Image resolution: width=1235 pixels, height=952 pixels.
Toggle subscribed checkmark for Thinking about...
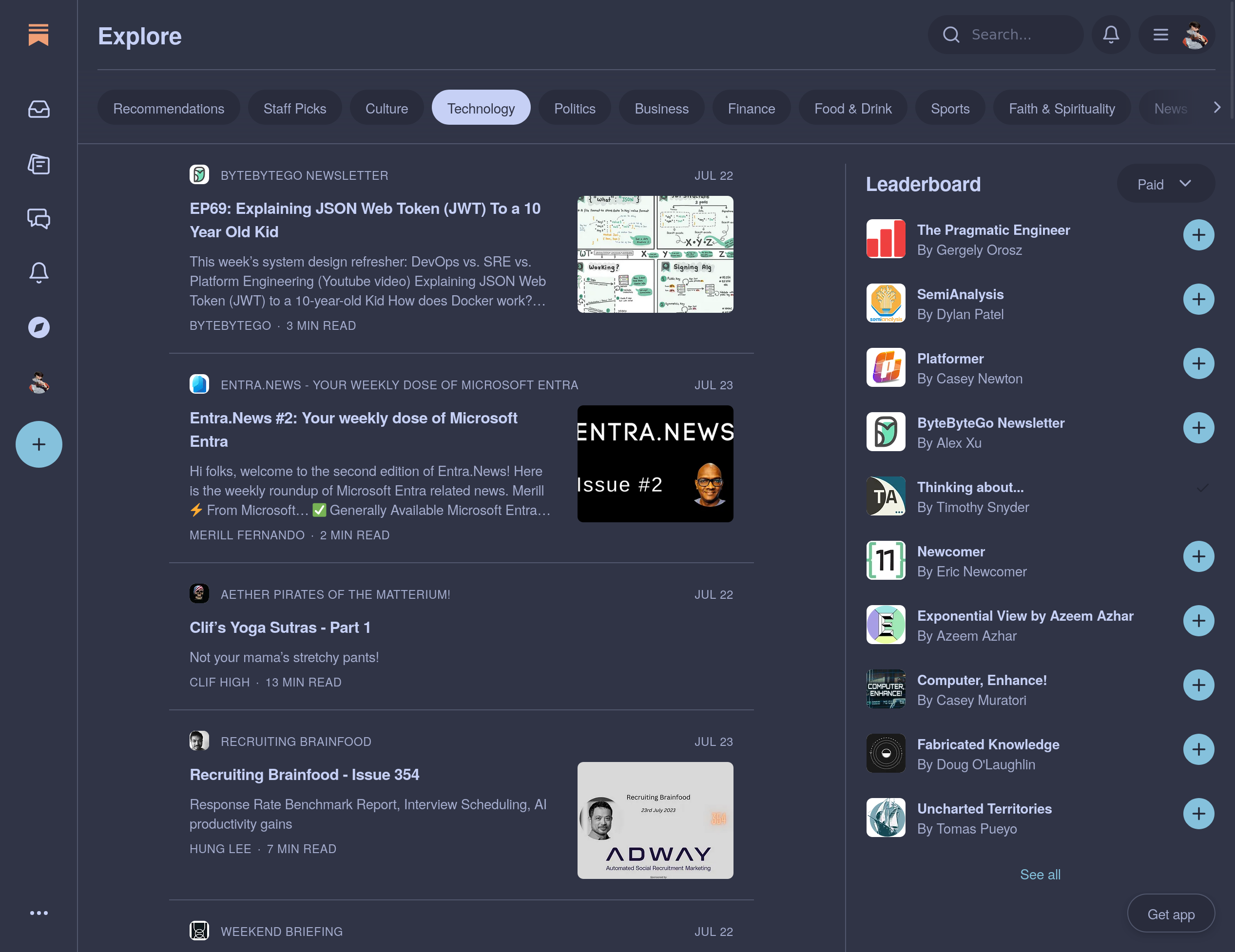click(x=1202, y=488)
